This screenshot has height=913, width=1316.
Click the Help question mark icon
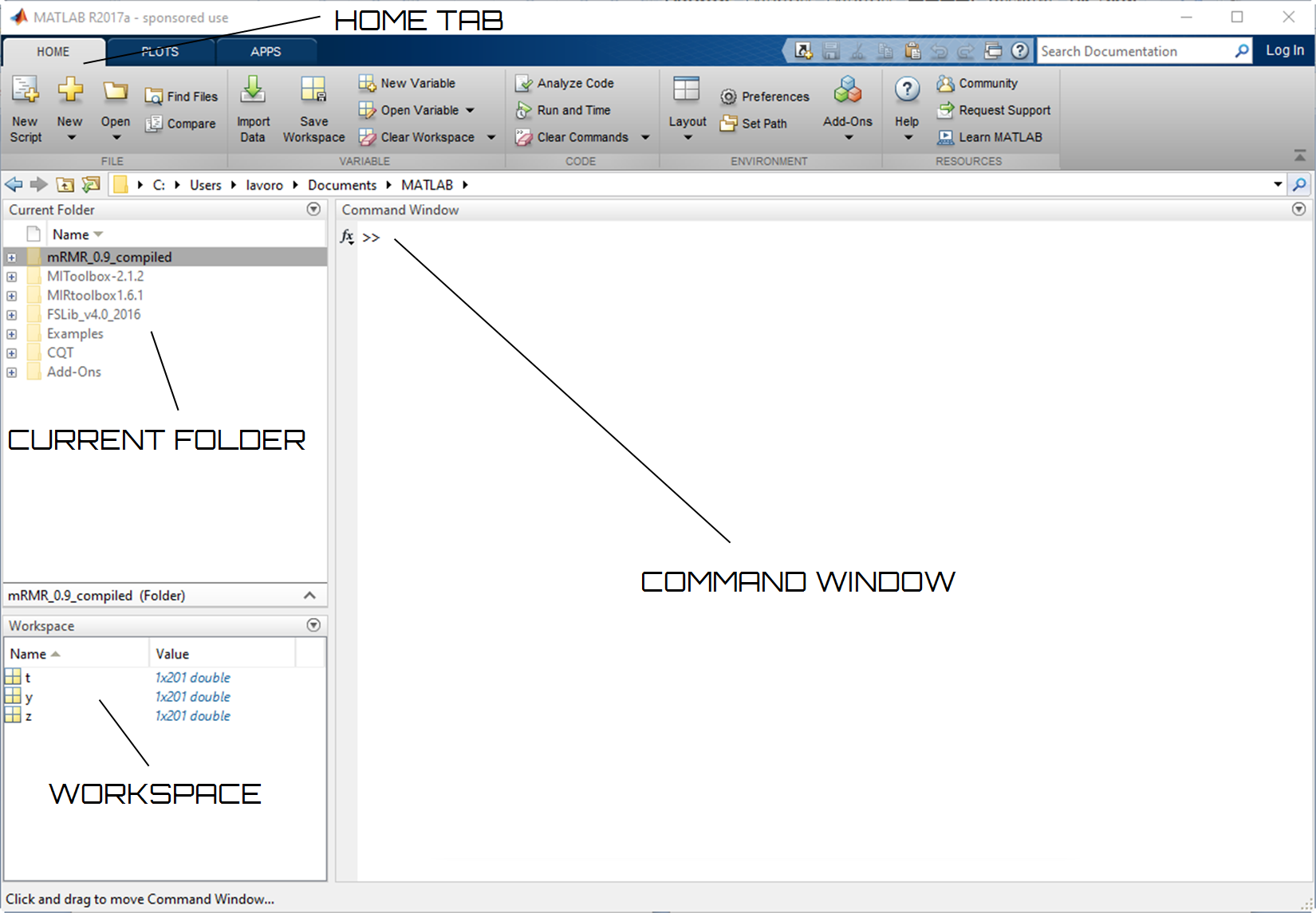pos(907,89)
